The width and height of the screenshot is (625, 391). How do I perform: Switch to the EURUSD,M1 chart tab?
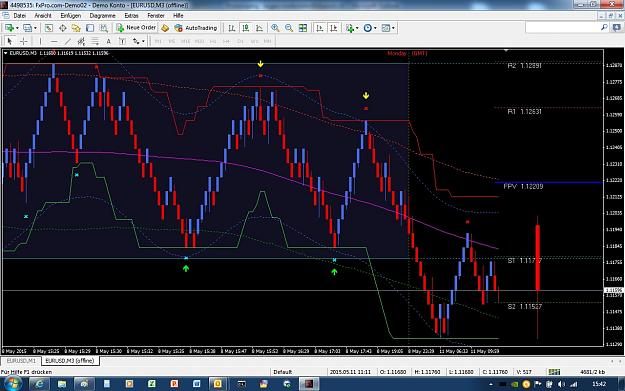click(21, 361)
